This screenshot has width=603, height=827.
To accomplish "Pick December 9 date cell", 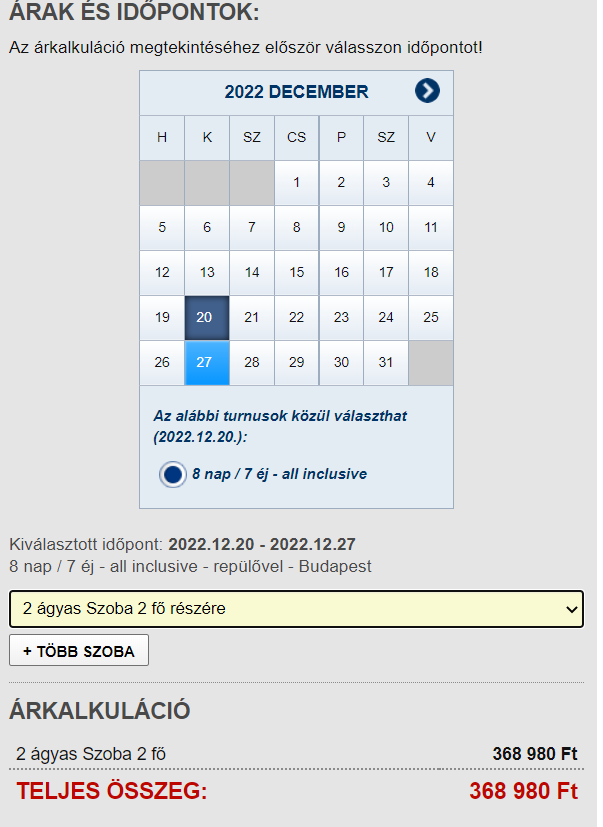I will pyautogui.click(x=341, y=227).
